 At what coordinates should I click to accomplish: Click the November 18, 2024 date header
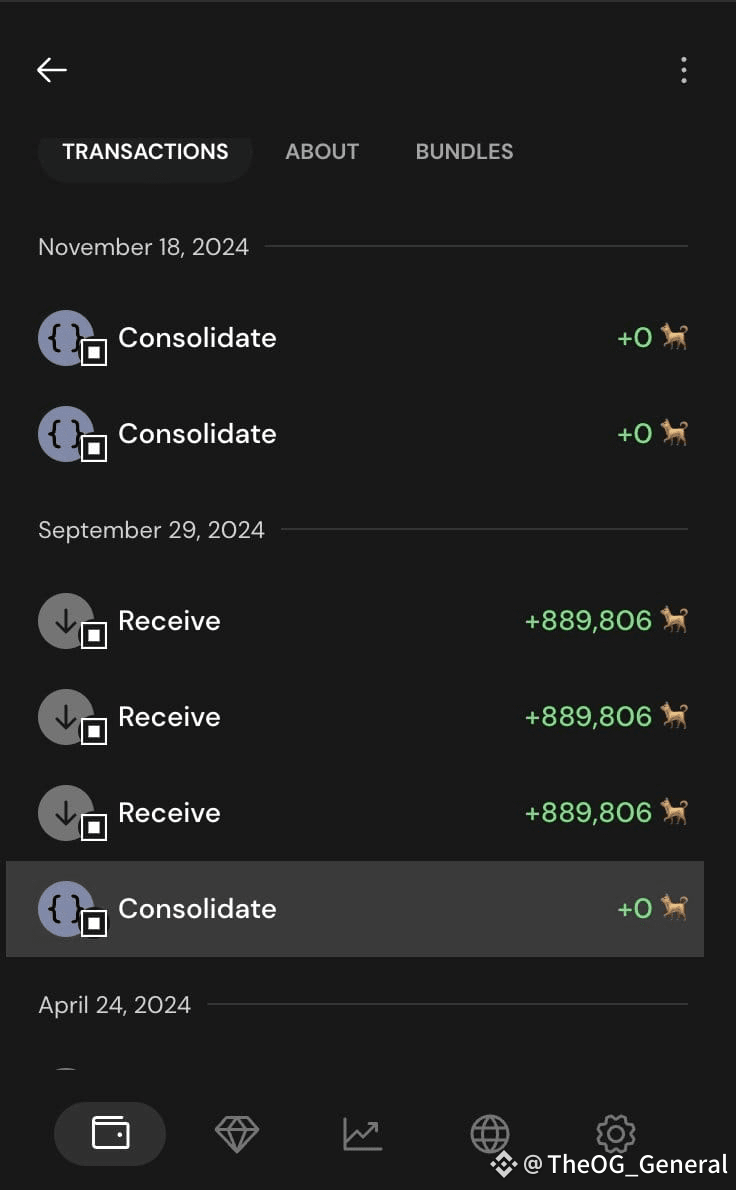pos(143,247)
